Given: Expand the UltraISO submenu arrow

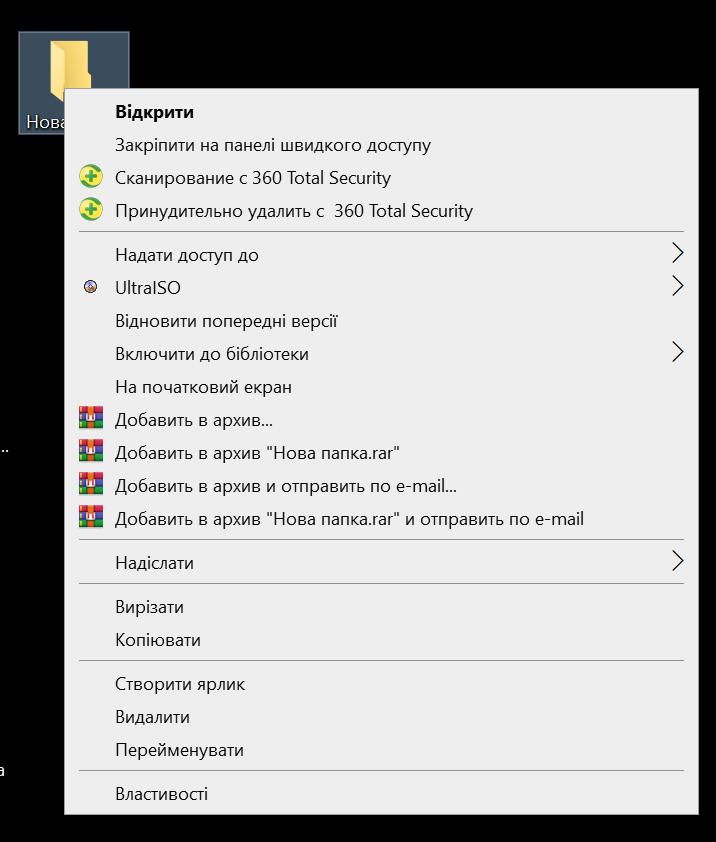Looking at the screenshot, I should [678, 286].
